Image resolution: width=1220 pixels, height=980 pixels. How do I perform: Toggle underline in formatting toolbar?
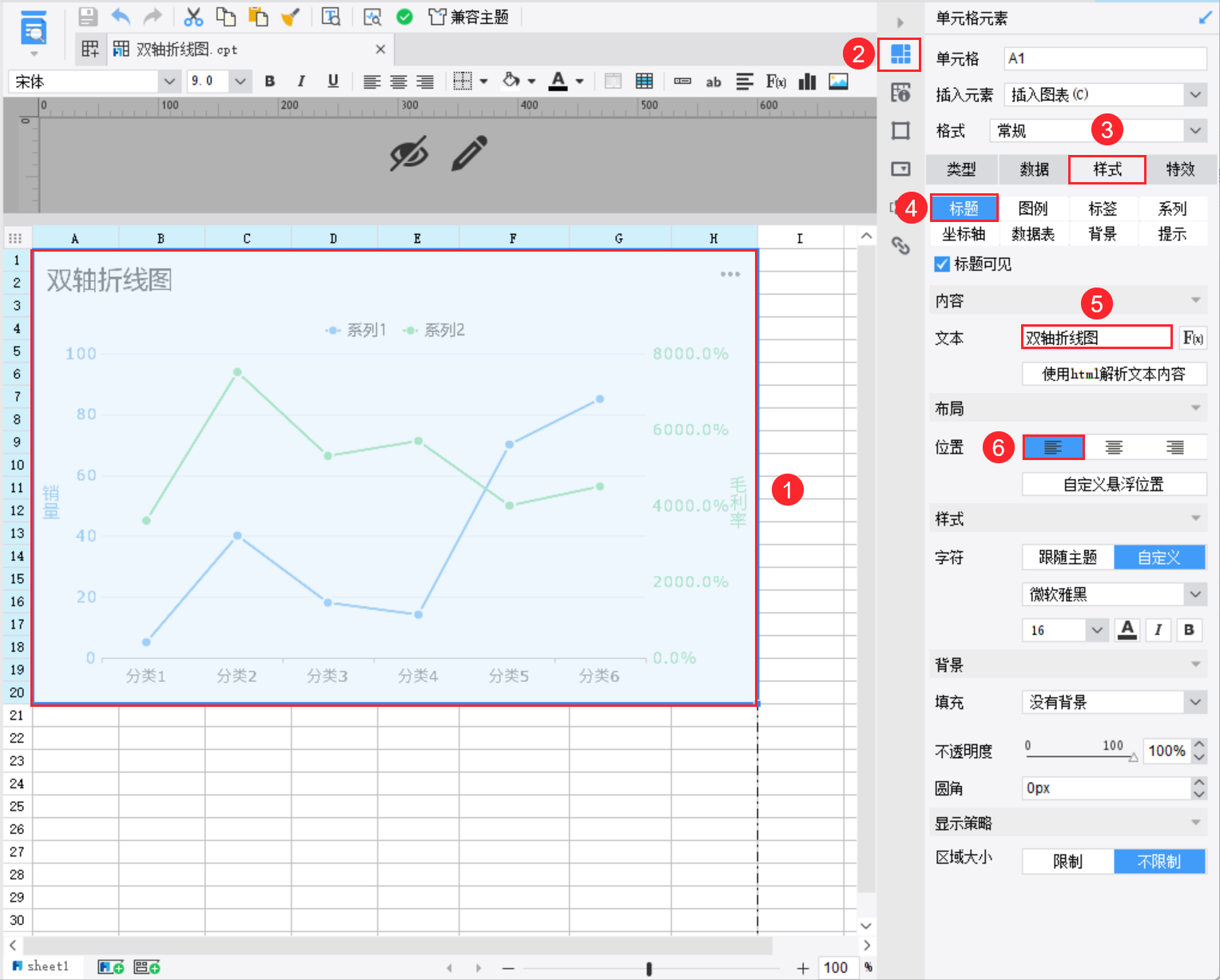pos(333,81)
